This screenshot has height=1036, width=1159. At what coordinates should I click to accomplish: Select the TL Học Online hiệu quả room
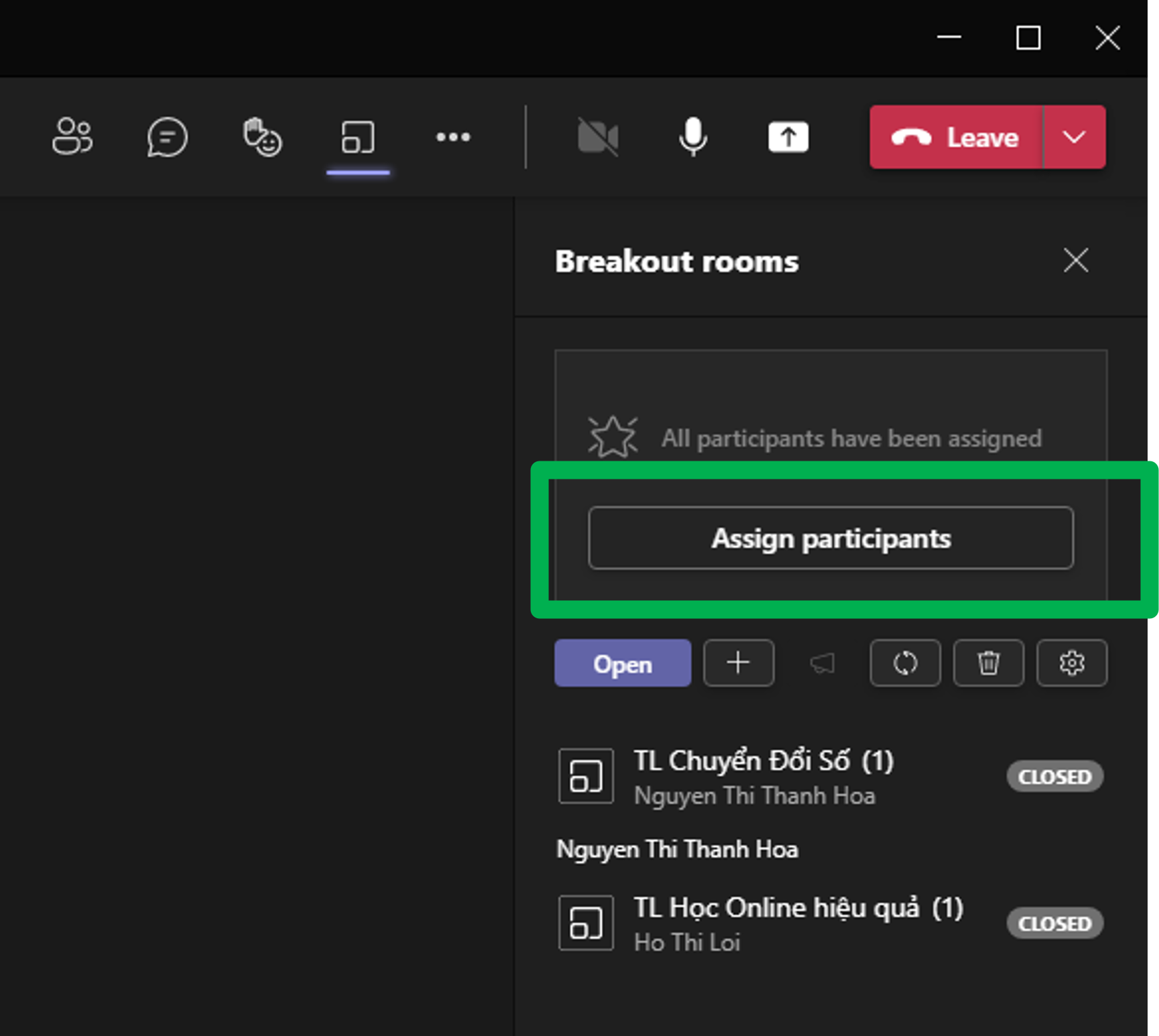pyautogui.click(x=798, y=909)
